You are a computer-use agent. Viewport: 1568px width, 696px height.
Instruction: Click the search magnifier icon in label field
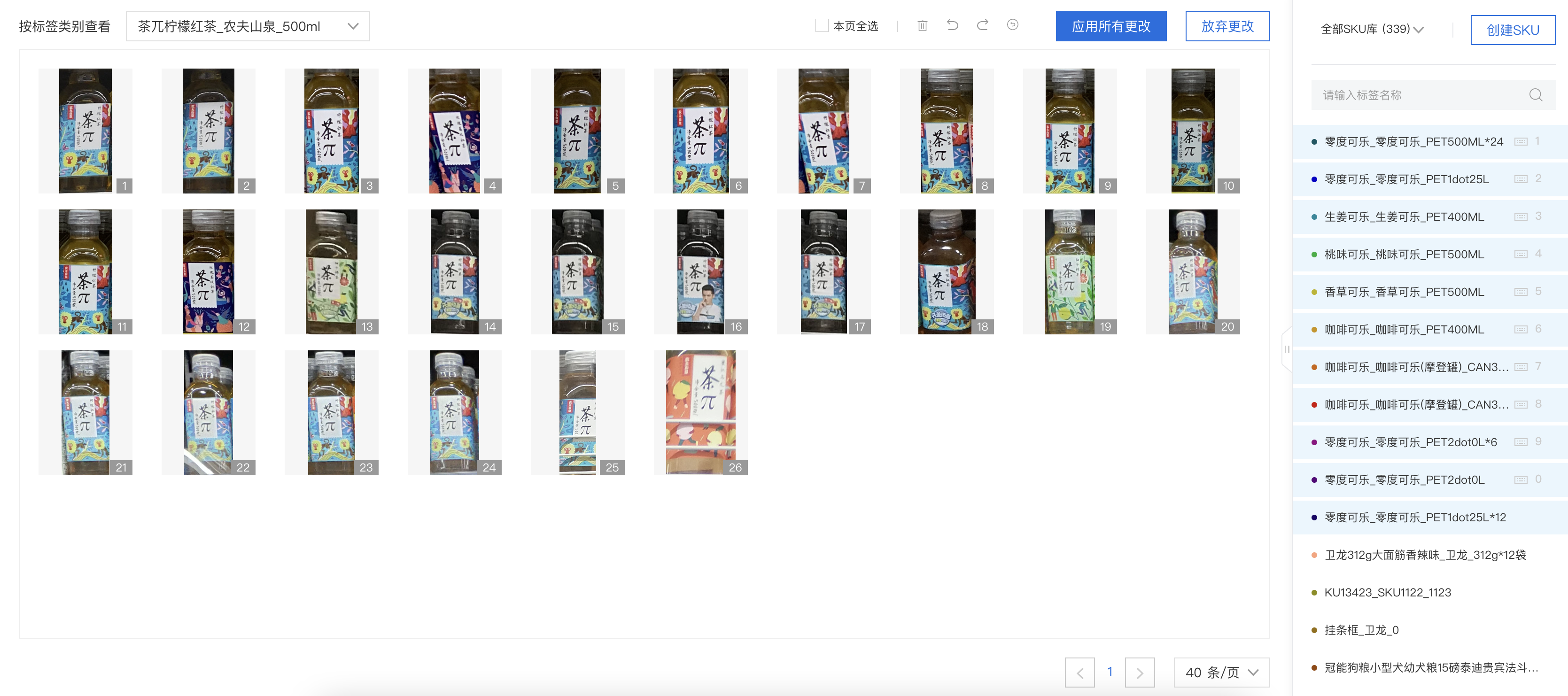pos(1535,95)
